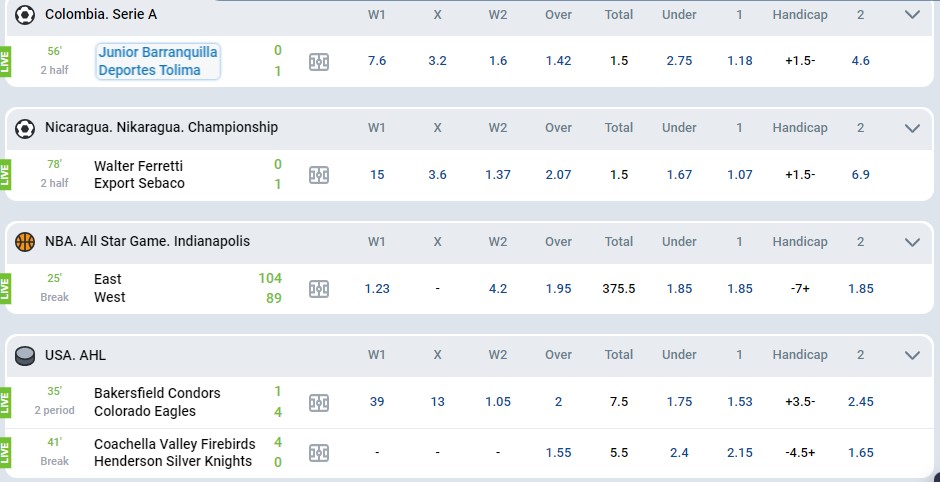Collapse the USA AHL section
940x482 pixels.
(912, 355)
